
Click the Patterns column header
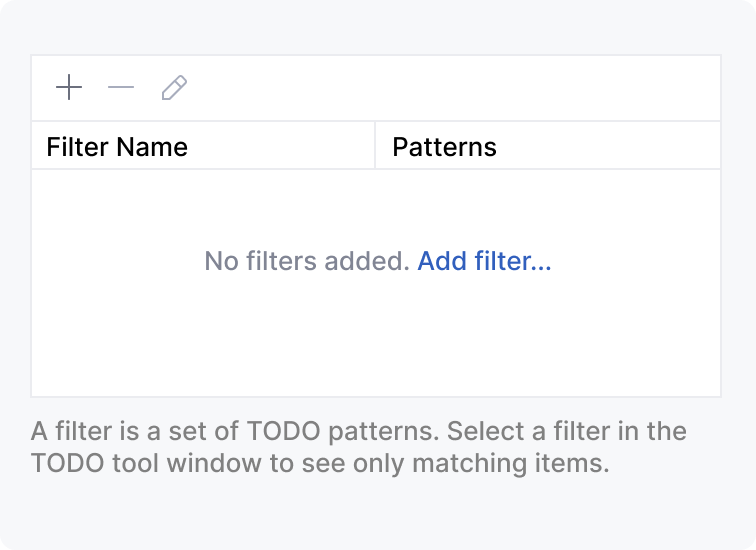pos(444,147)
